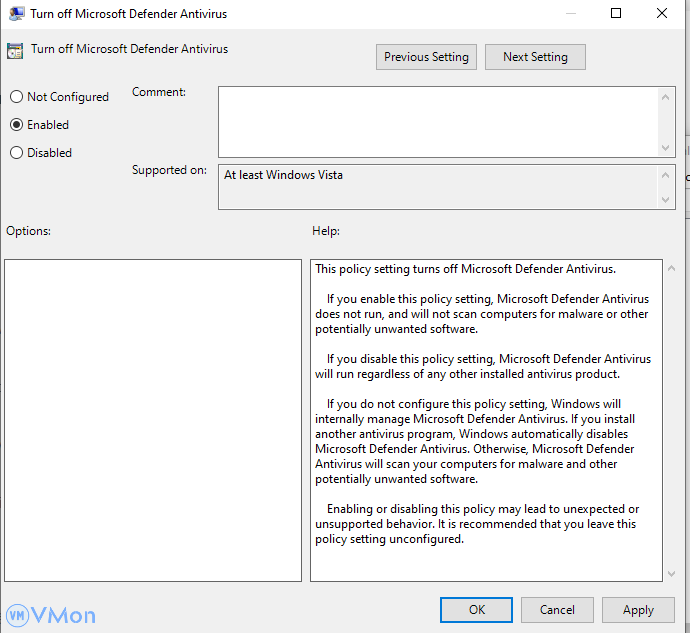Select the Not Configured radio button

pyautogui.click(x=16, y=97)
